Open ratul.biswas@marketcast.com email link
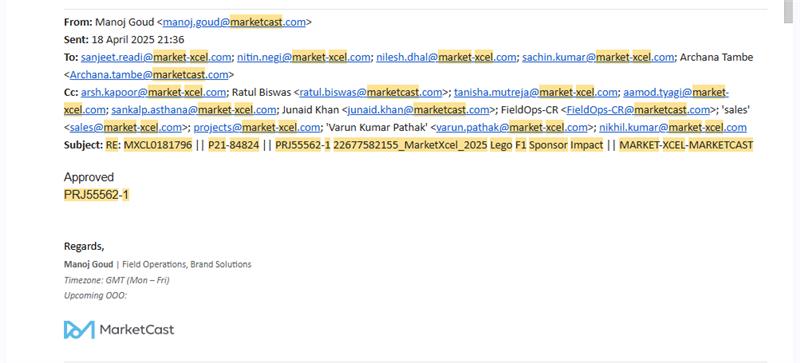The image size is (800, 363). point(371,92)
